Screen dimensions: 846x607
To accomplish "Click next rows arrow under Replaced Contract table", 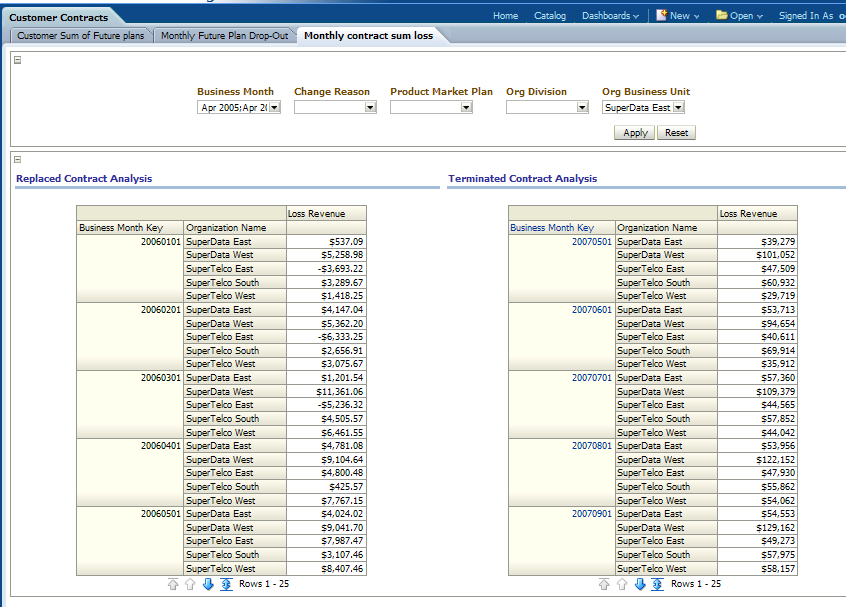I will pos(208,584).
